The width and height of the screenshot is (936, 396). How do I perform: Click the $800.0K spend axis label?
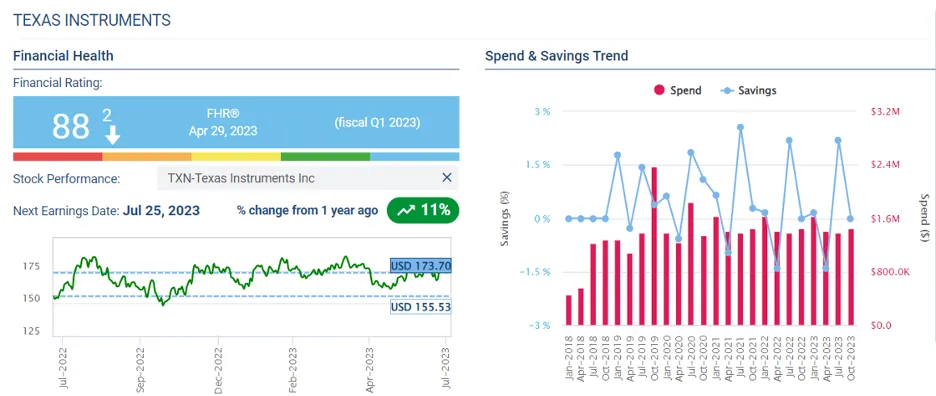pyautogui.click(x=889, y=272)
